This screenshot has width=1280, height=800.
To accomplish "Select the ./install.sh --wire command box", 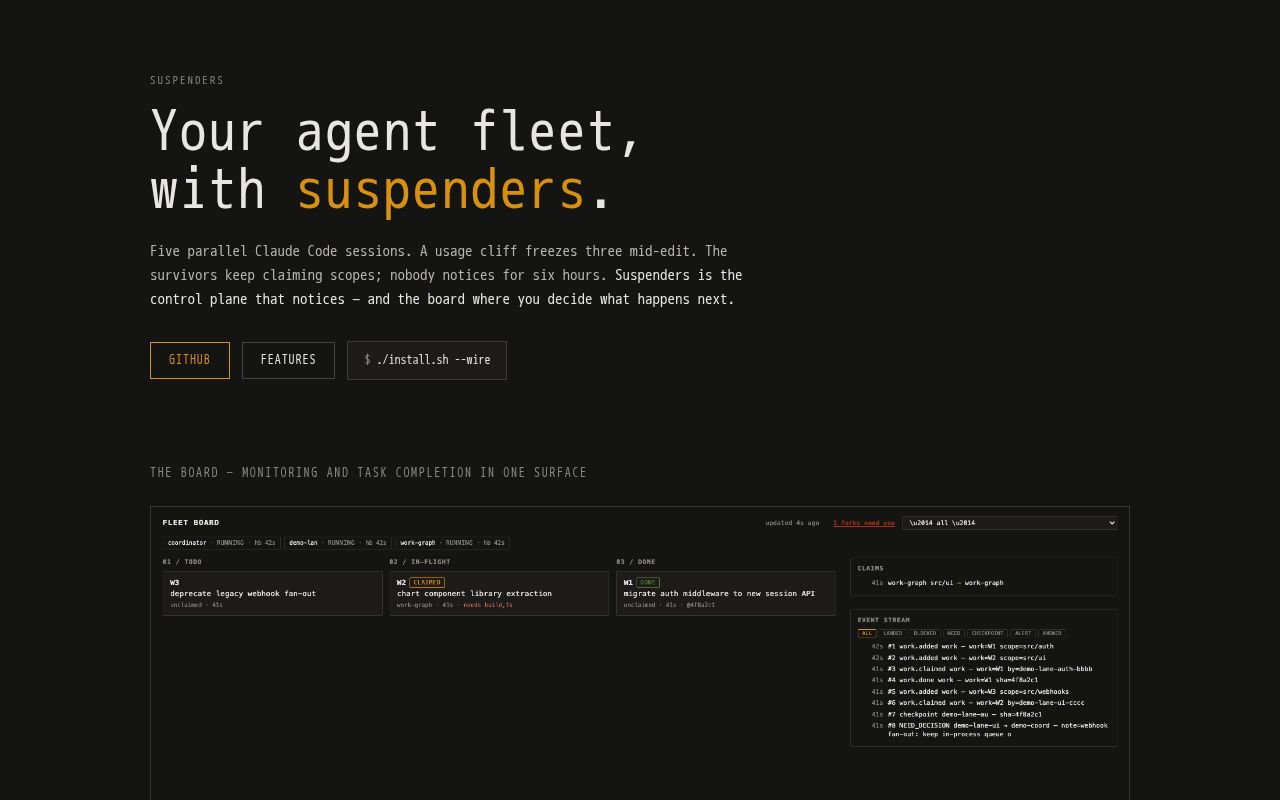I will [x=427, y=360].
